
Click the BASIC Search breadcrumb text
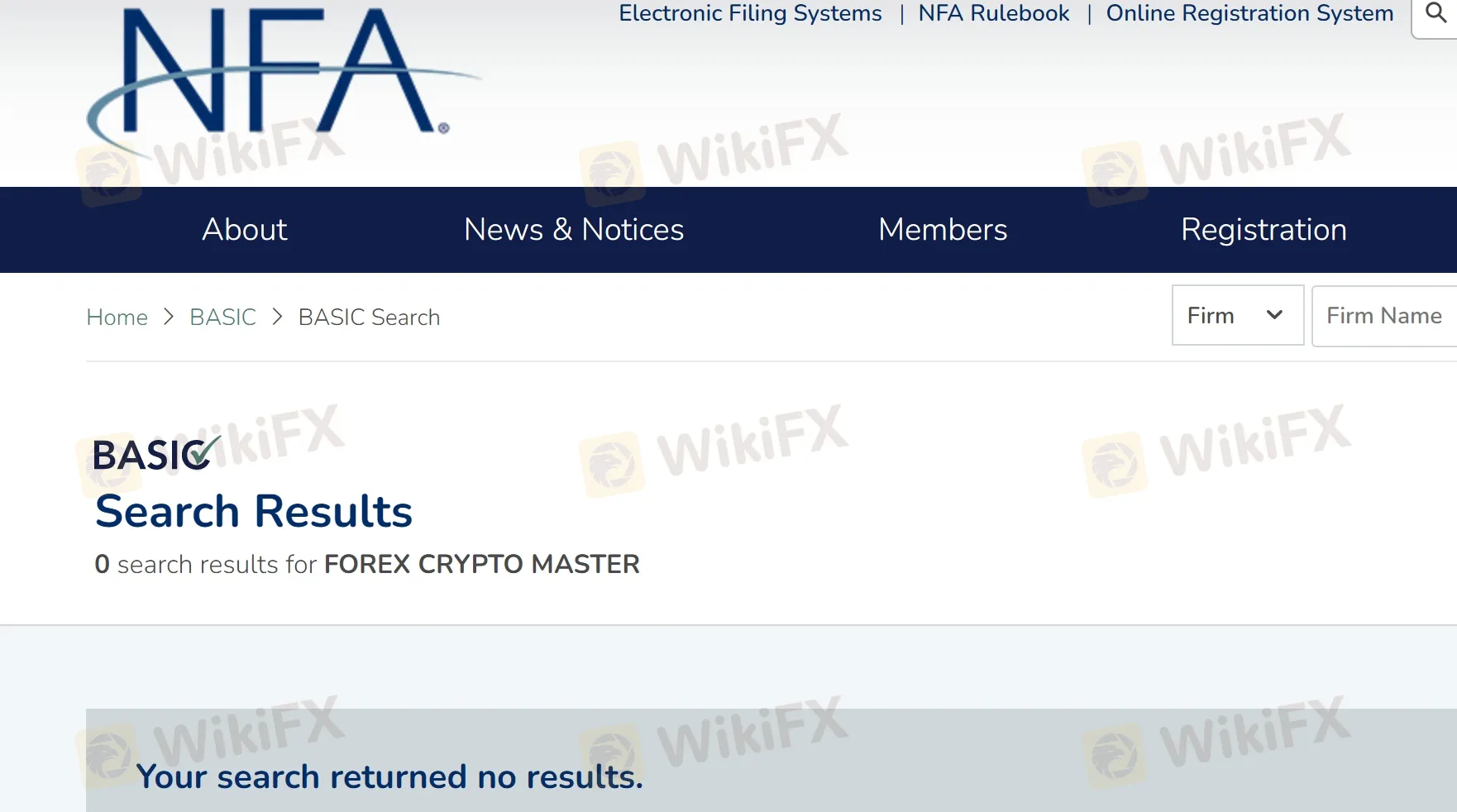pyautogui.click(x=369, y=318)
